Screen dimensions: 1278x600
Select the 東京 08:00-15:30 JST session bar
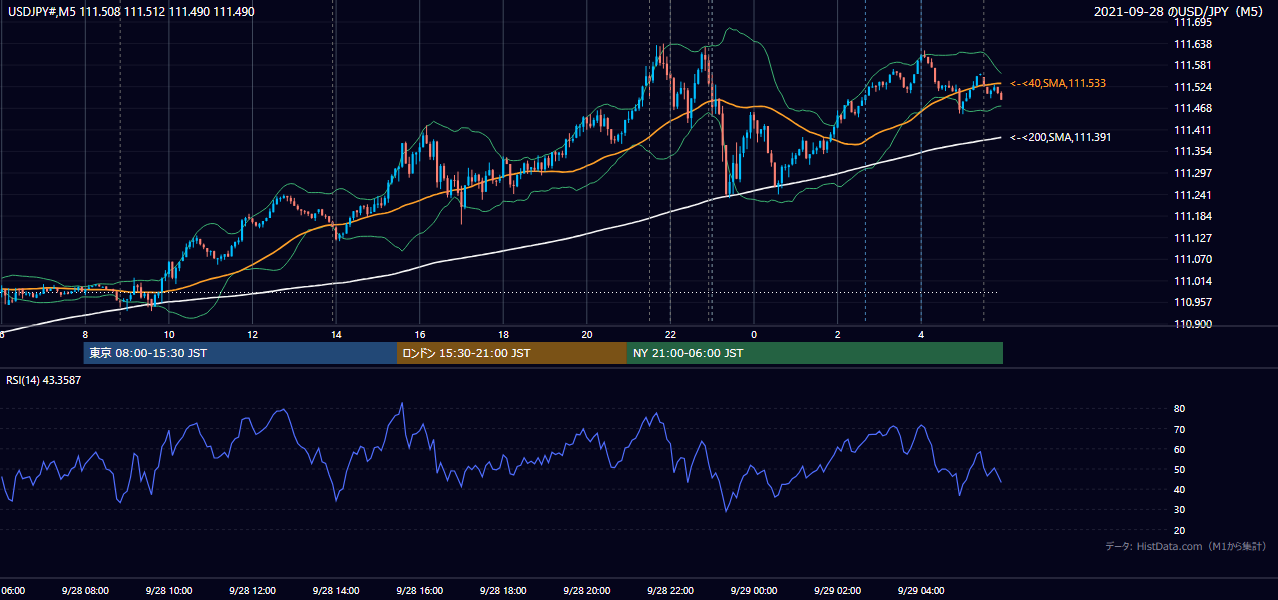[x=240, y=353]
